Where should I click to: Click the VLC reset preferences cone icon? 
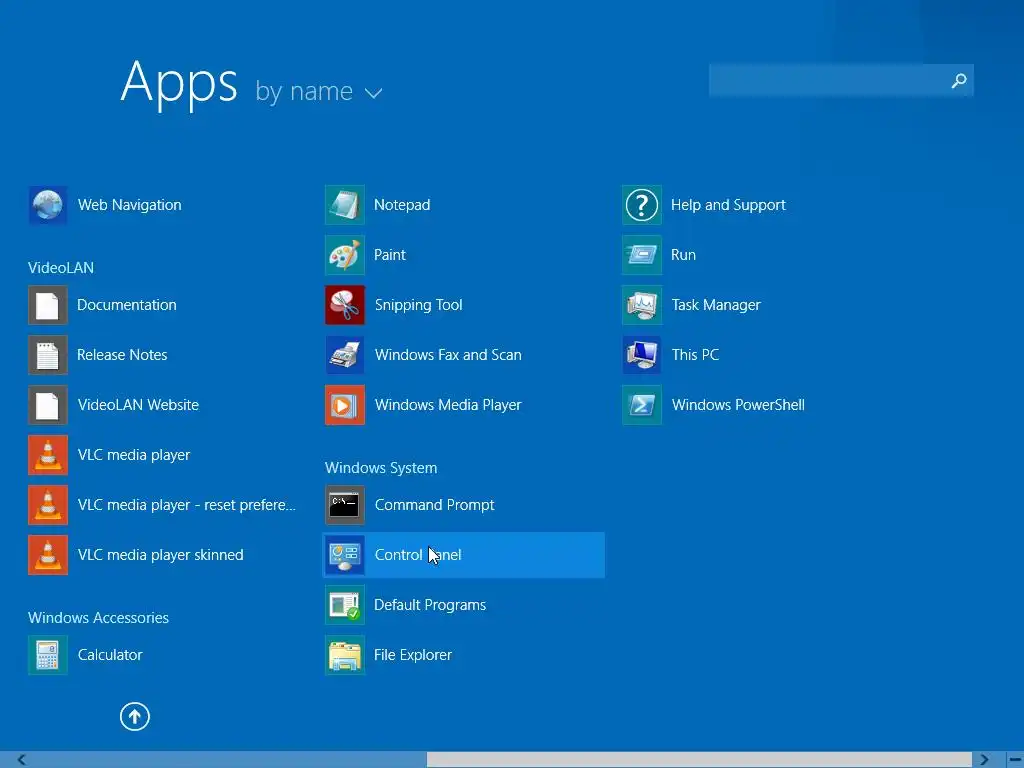[x=48, y=505]
